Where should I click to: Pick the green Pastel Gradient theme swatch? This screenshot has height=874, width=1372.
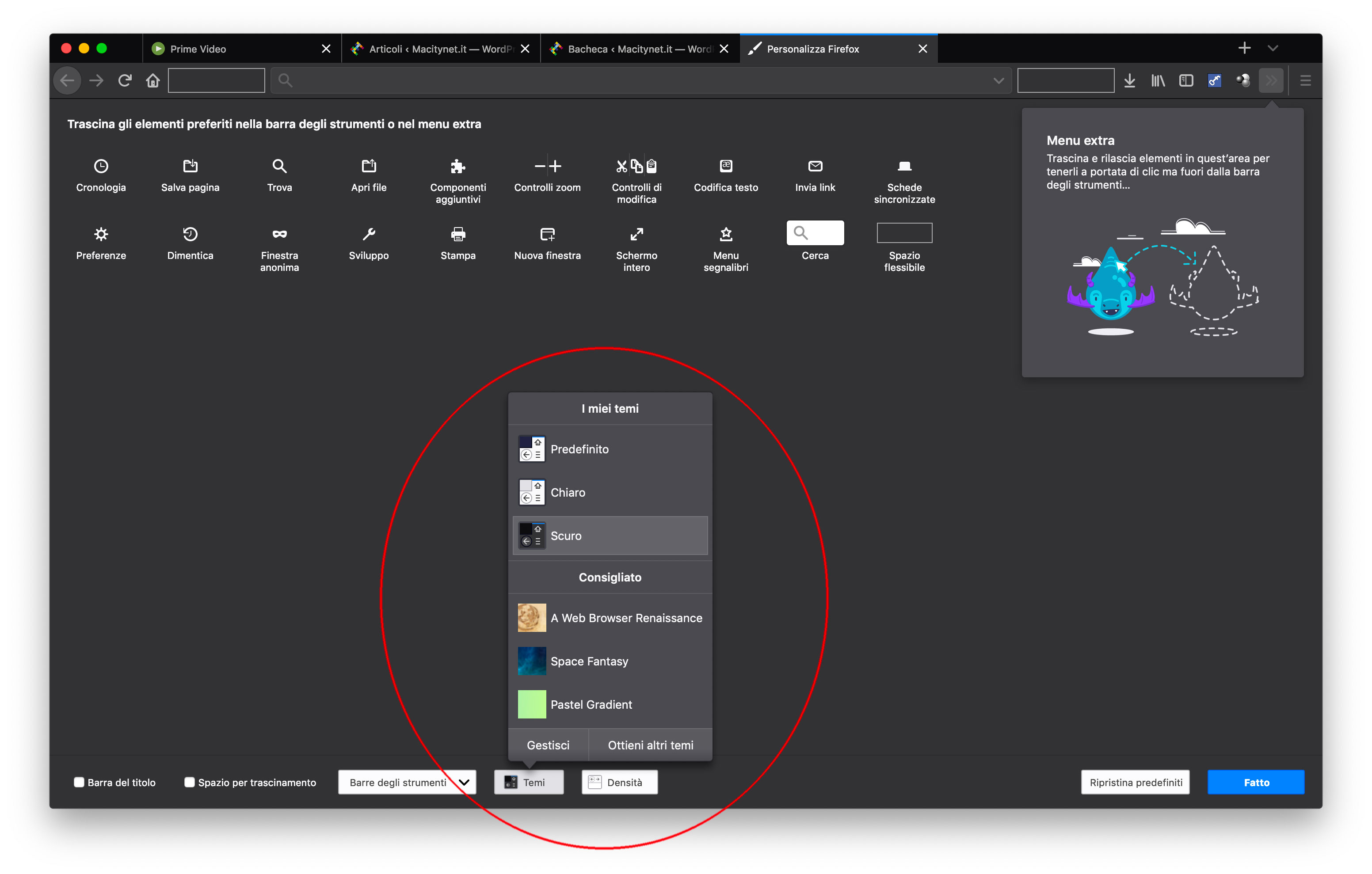532,704
